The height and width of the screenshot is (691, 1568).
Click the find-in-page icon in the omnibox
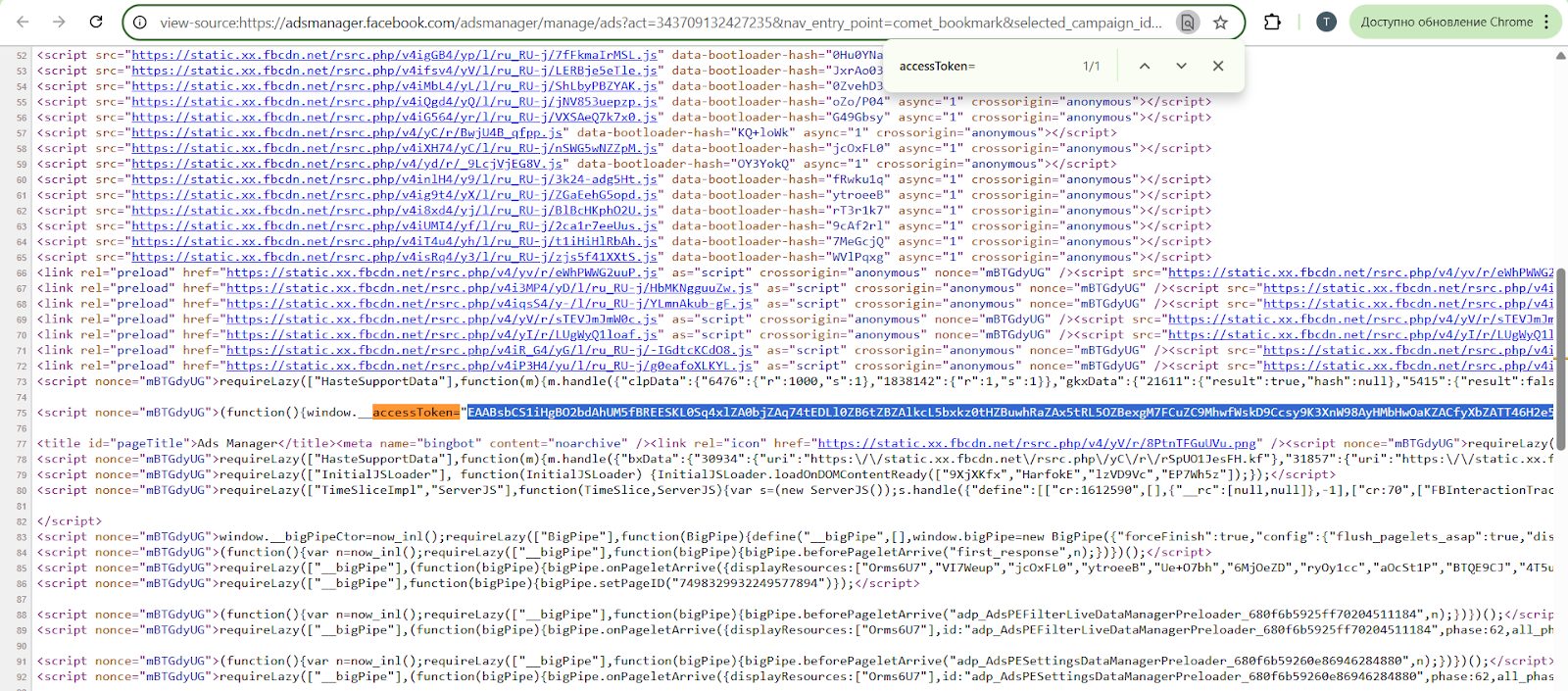[1187, 22]
